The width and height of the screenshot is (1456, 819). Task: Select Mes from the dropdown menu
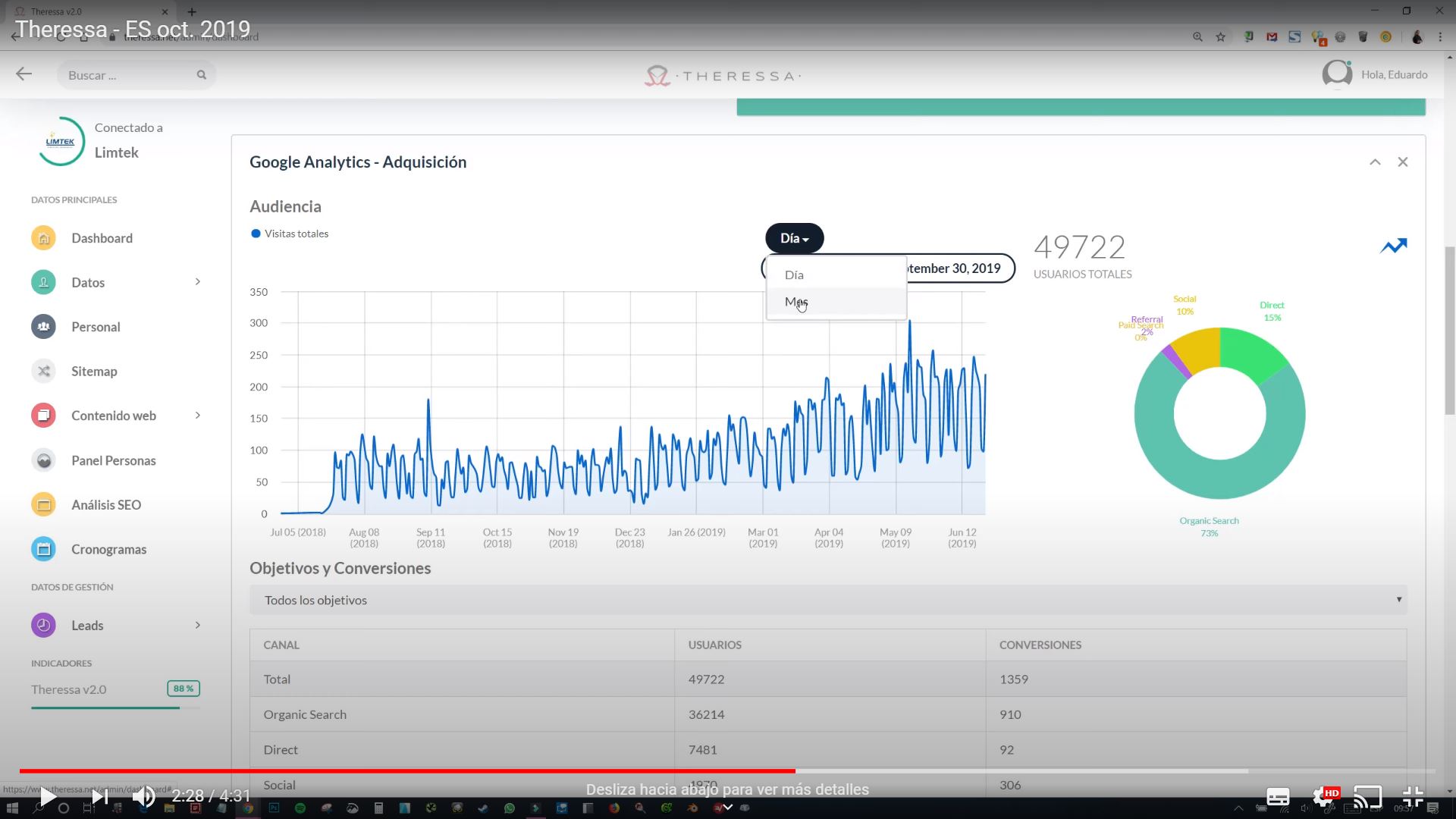[798, 301]
